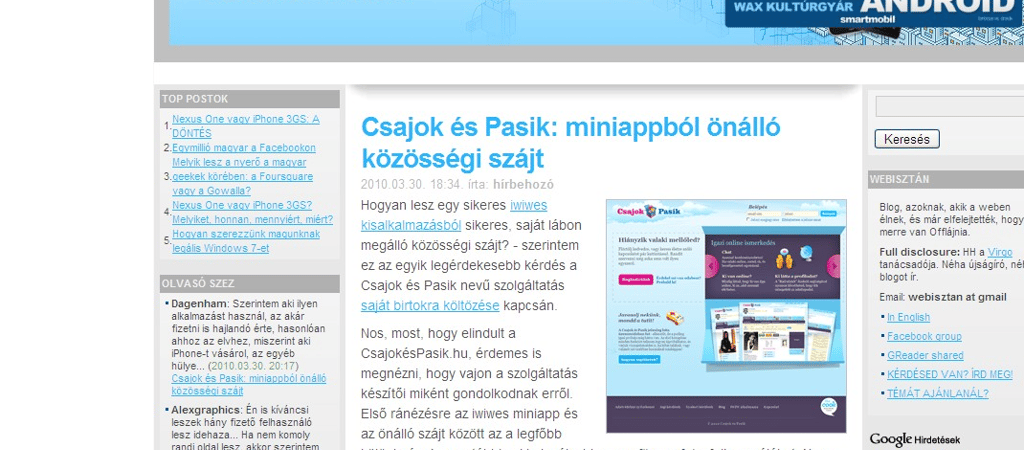
Task: Open the Facebook group link
Action: coord(923,336)
